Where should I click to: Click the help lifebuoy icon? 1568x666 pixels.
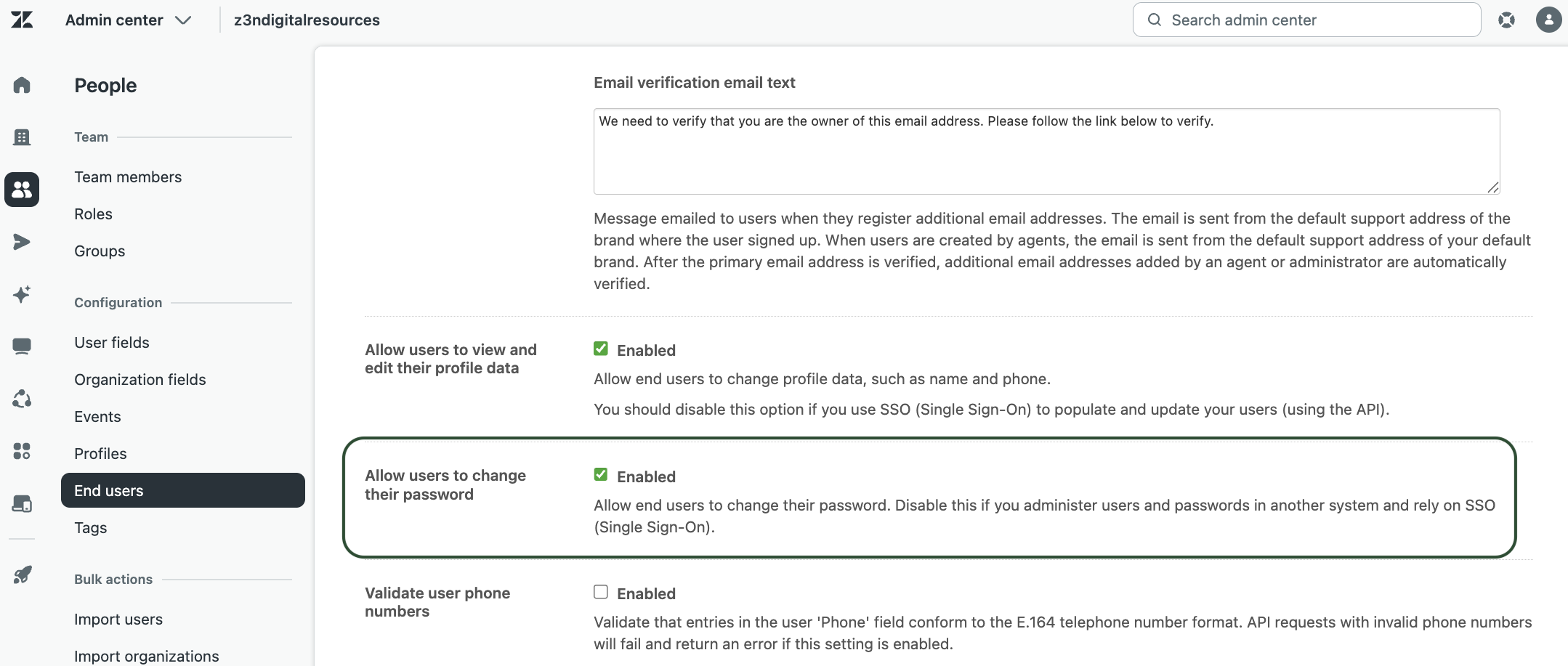pos(1506,20)
